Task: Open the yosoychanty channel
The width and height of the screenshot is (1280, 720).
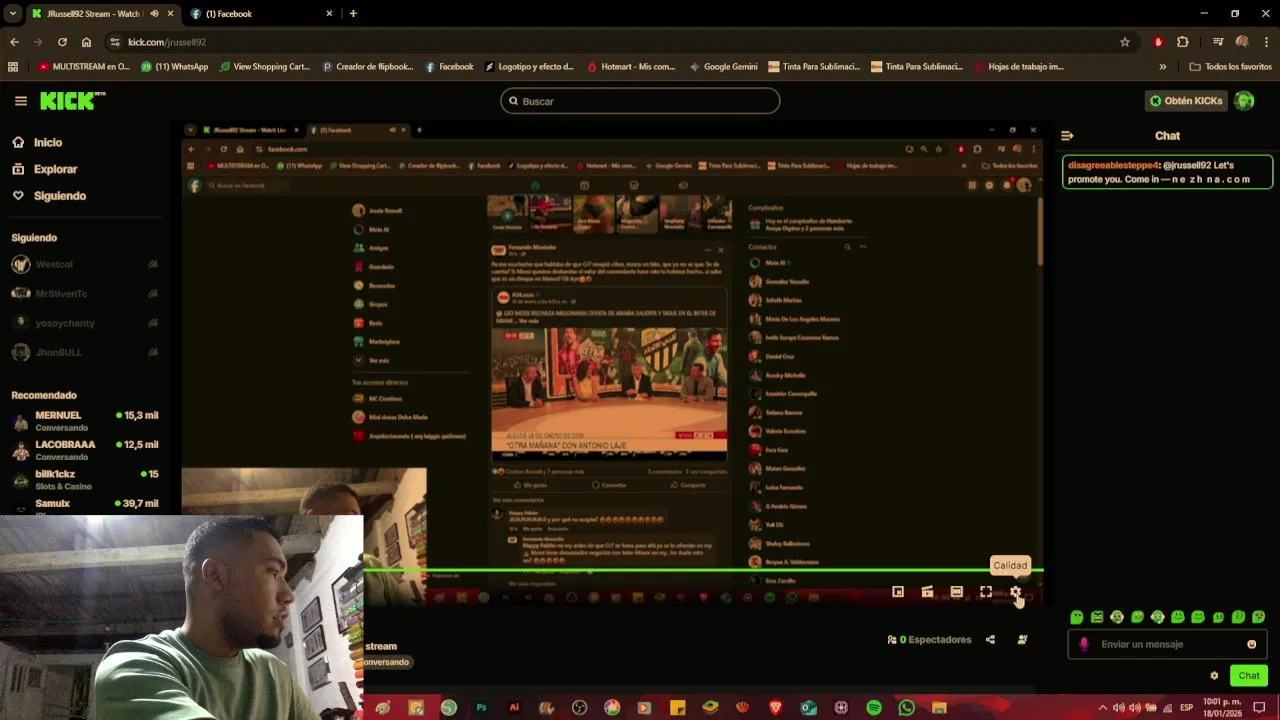Action: pyautogui.click(x=85, y=323)
